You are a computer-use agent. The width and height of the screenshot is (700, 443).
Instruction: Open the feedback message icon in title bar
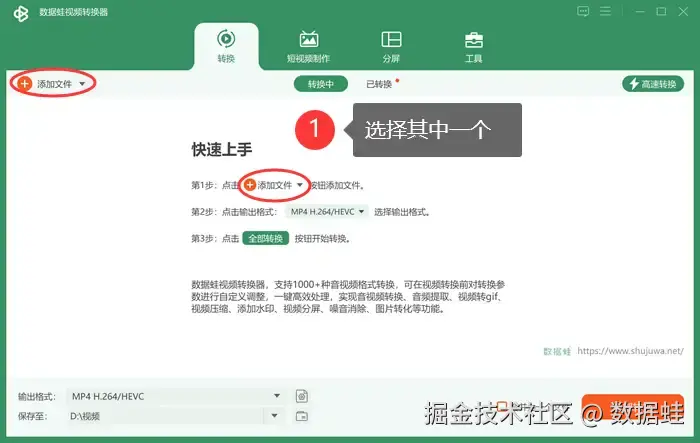[583, 11]
